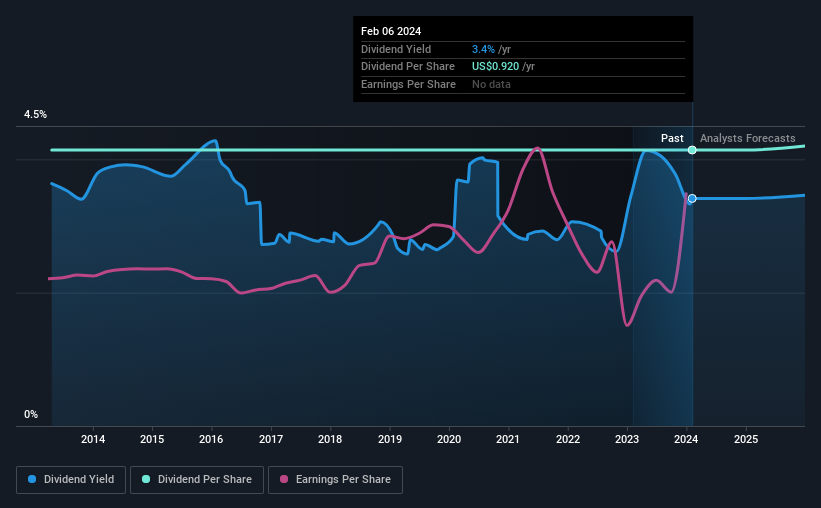This screenshot has width=821, height=508.
Task: Click the 3.4% dividend yield value in tooltip
Action: coord(483,49)
